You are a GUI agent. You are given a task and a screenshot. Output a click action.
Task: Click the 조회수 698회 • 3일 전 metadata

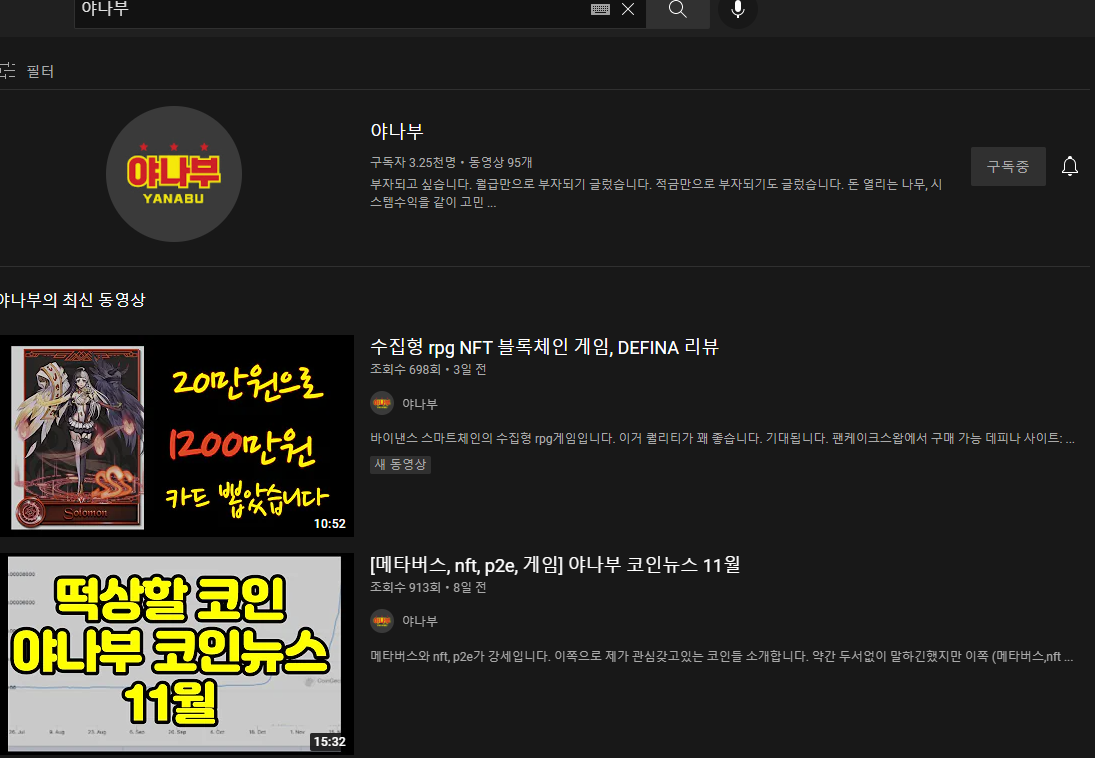(x=428, y=370)
